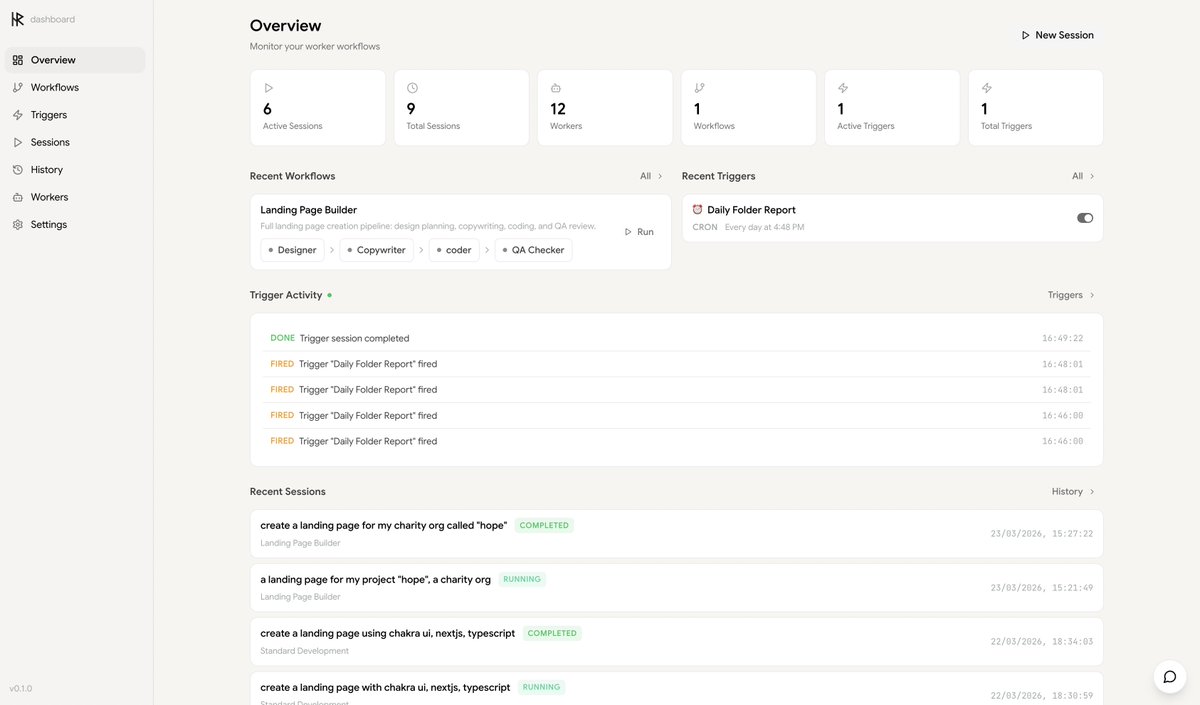
Task: View all Recent Triggers
Action: [1084, 176]
